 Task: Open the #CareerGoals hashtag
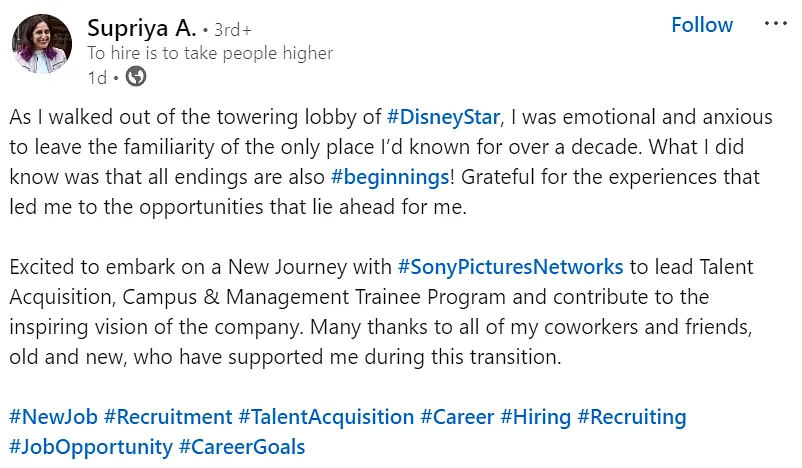pos(242,447)
